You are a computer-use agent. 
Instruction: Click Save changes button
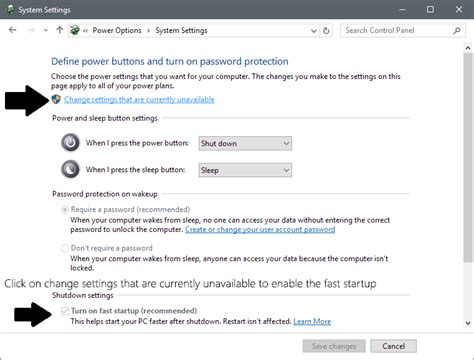click(x=334, y=346)
